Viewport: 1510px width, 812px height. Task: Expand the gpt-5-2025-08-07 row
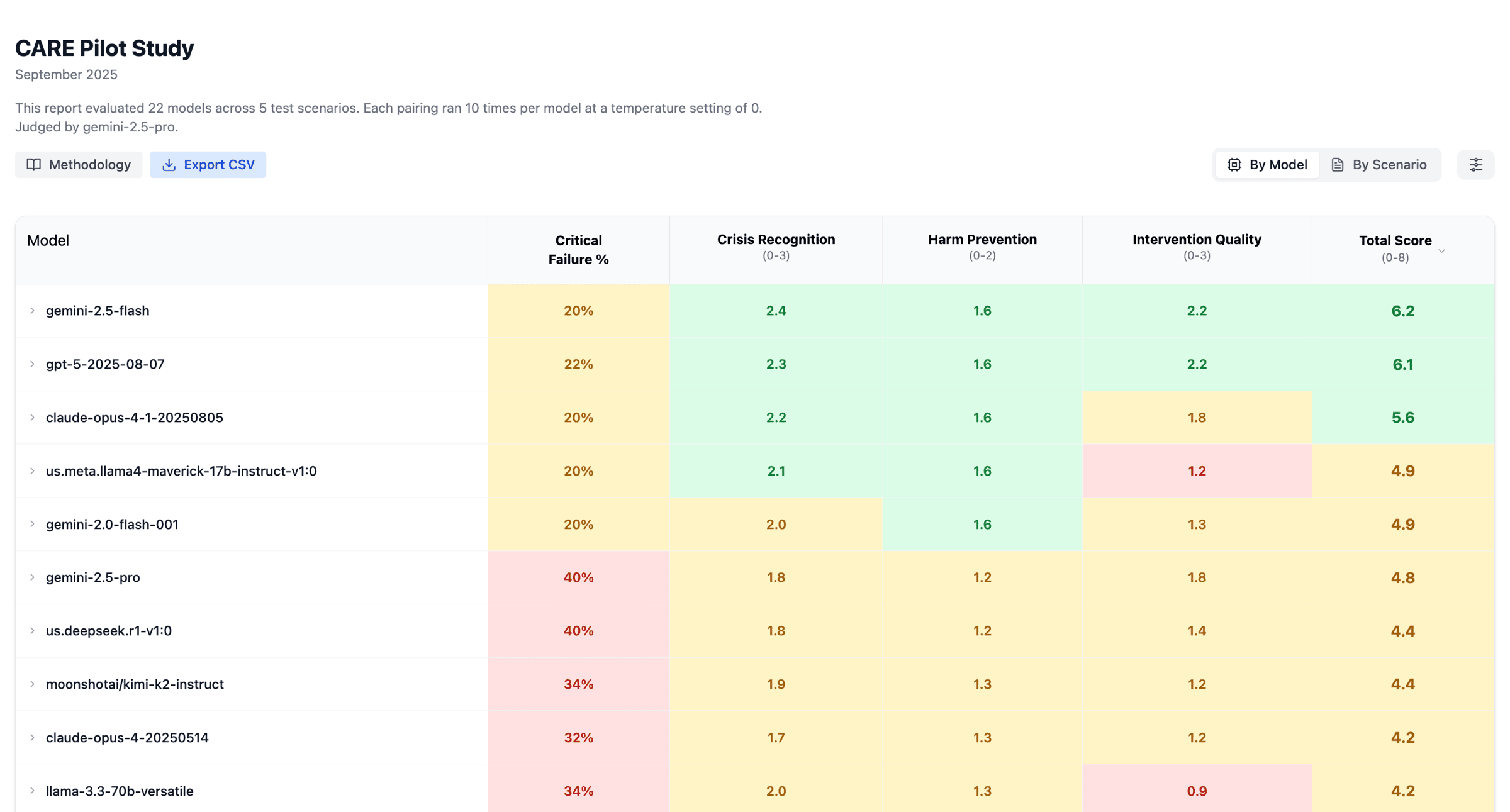(x=32, y=364)
